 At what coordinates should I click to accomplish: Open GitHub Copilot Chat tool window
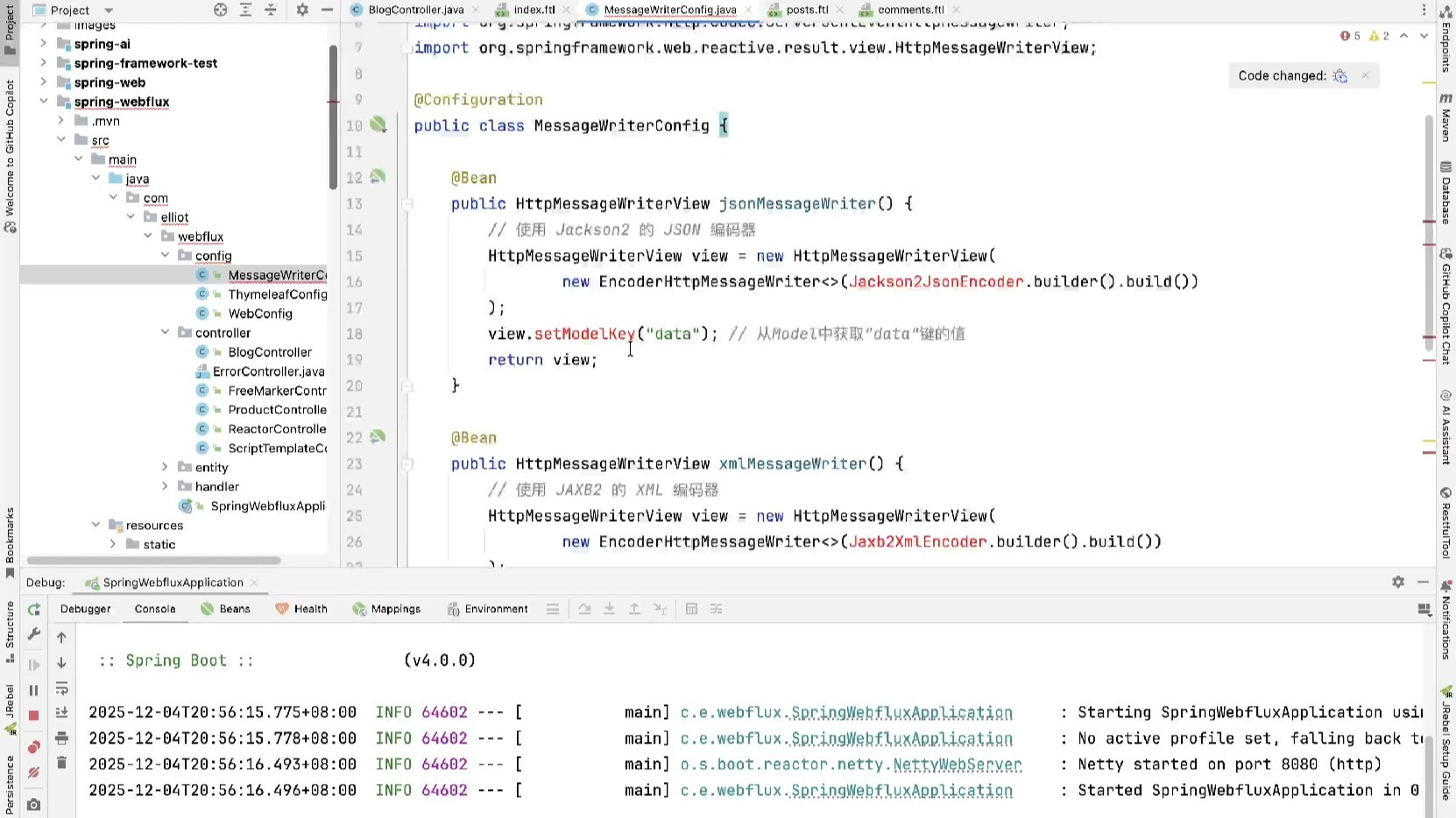pyautogui.click(x=1445, y=307)
